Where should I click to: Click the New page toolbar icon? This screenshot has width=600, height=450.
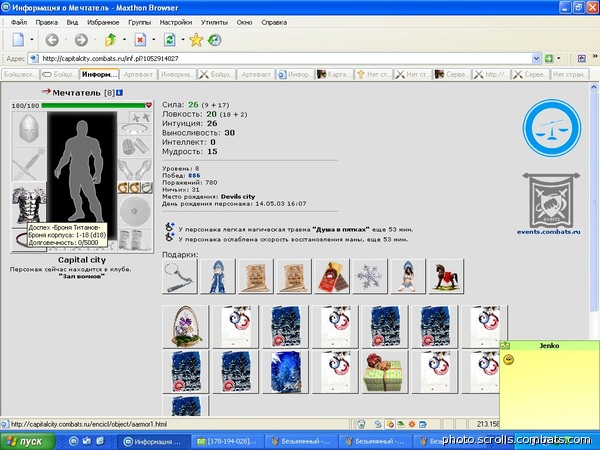18,39
